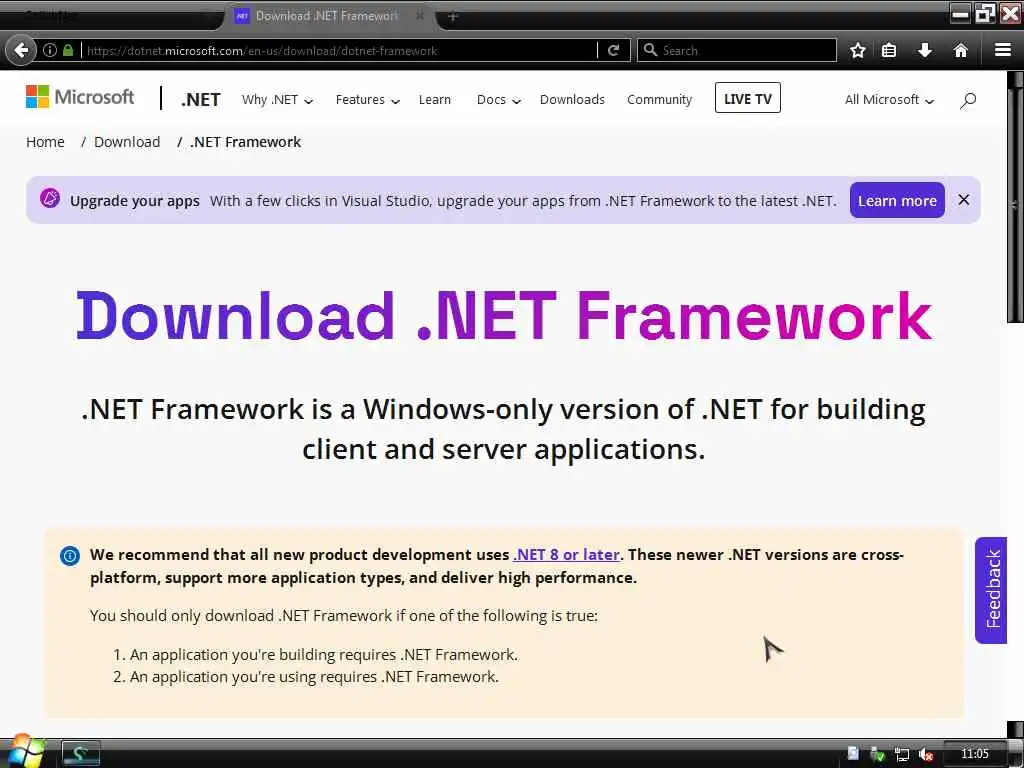Open the Feedback side tab

(991, 590)
